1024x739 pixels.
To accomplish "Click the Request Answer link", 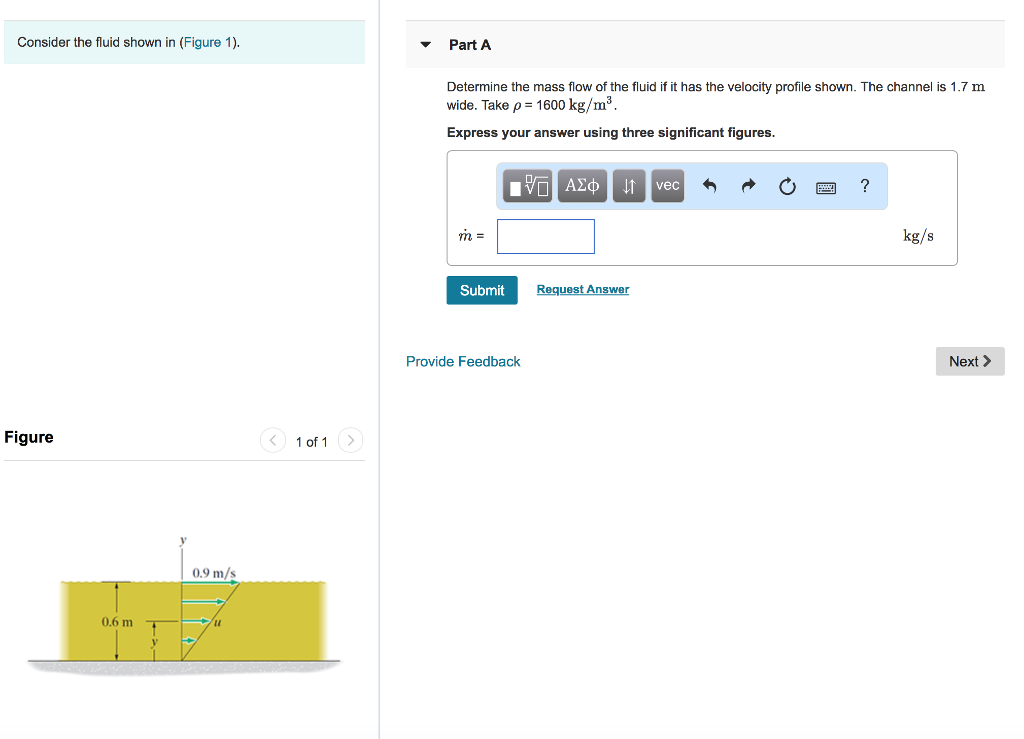I will [x=582, y=289].
